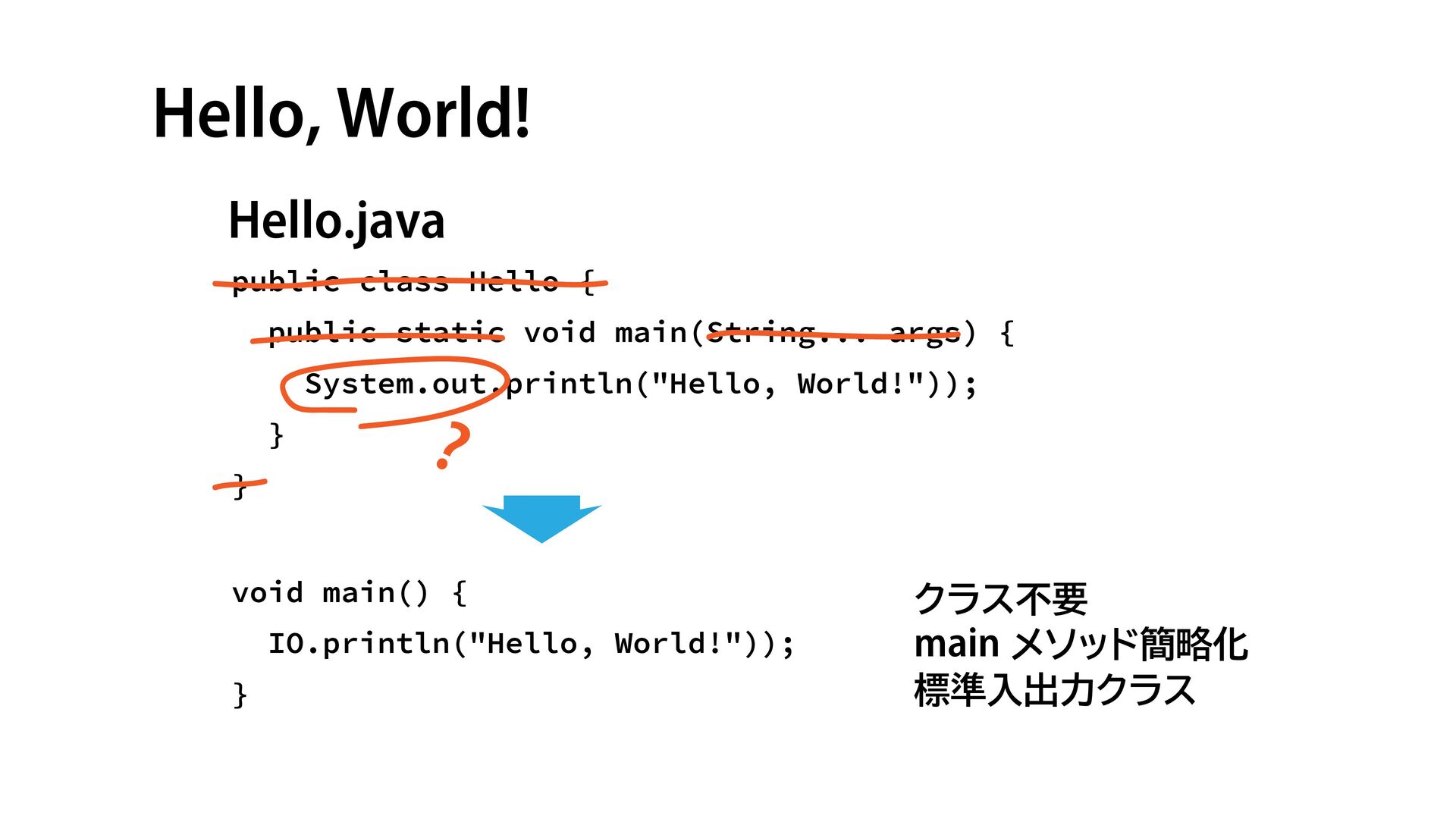Click the Hello, World! slide title
The image size is (1456, 819).
341,114
